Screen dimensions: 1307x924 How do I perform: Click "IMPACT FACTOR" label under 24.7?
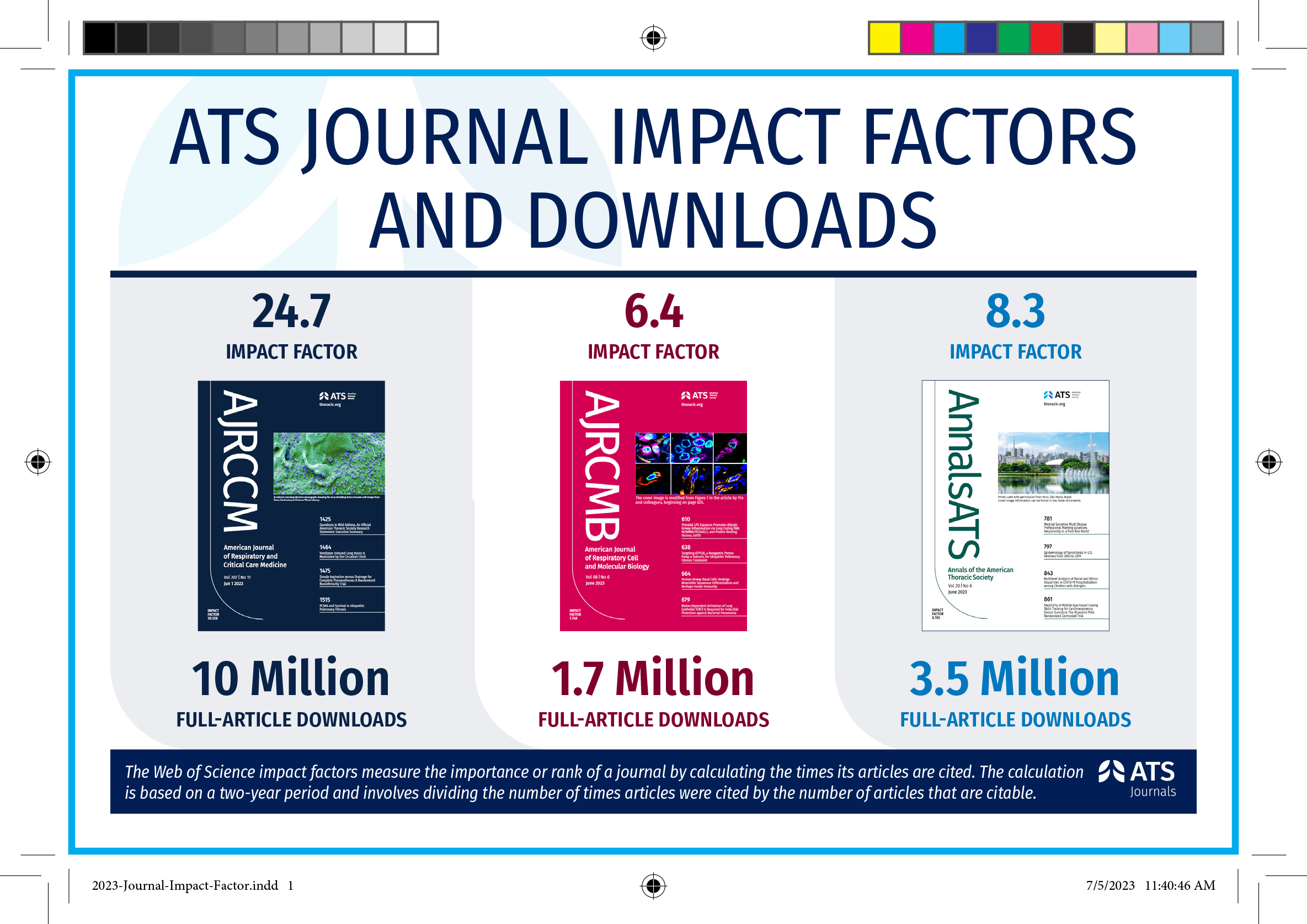tap(291, 352)
